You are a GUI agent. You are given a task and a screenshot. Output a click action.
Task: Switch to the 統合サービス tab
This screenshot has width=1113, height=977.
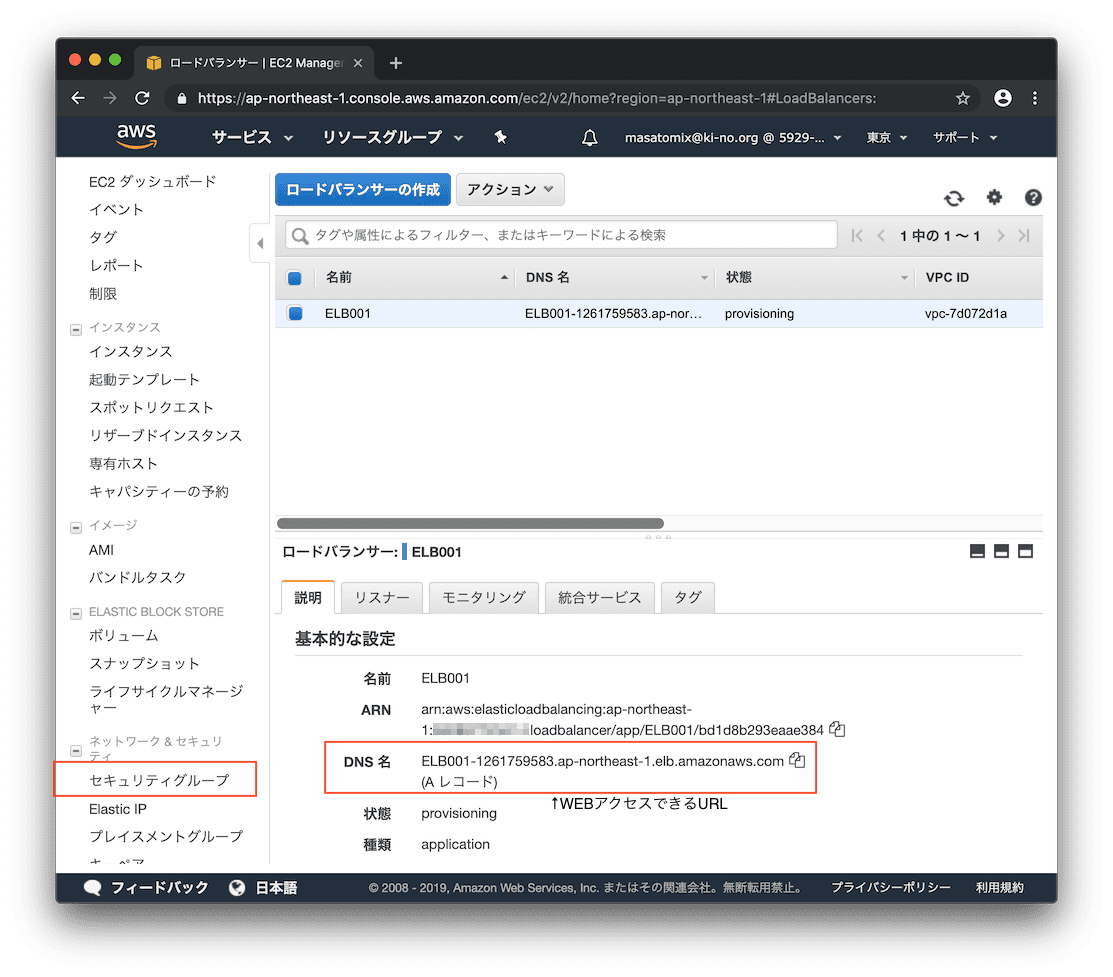pyautogui.click(x=599, y=597)
